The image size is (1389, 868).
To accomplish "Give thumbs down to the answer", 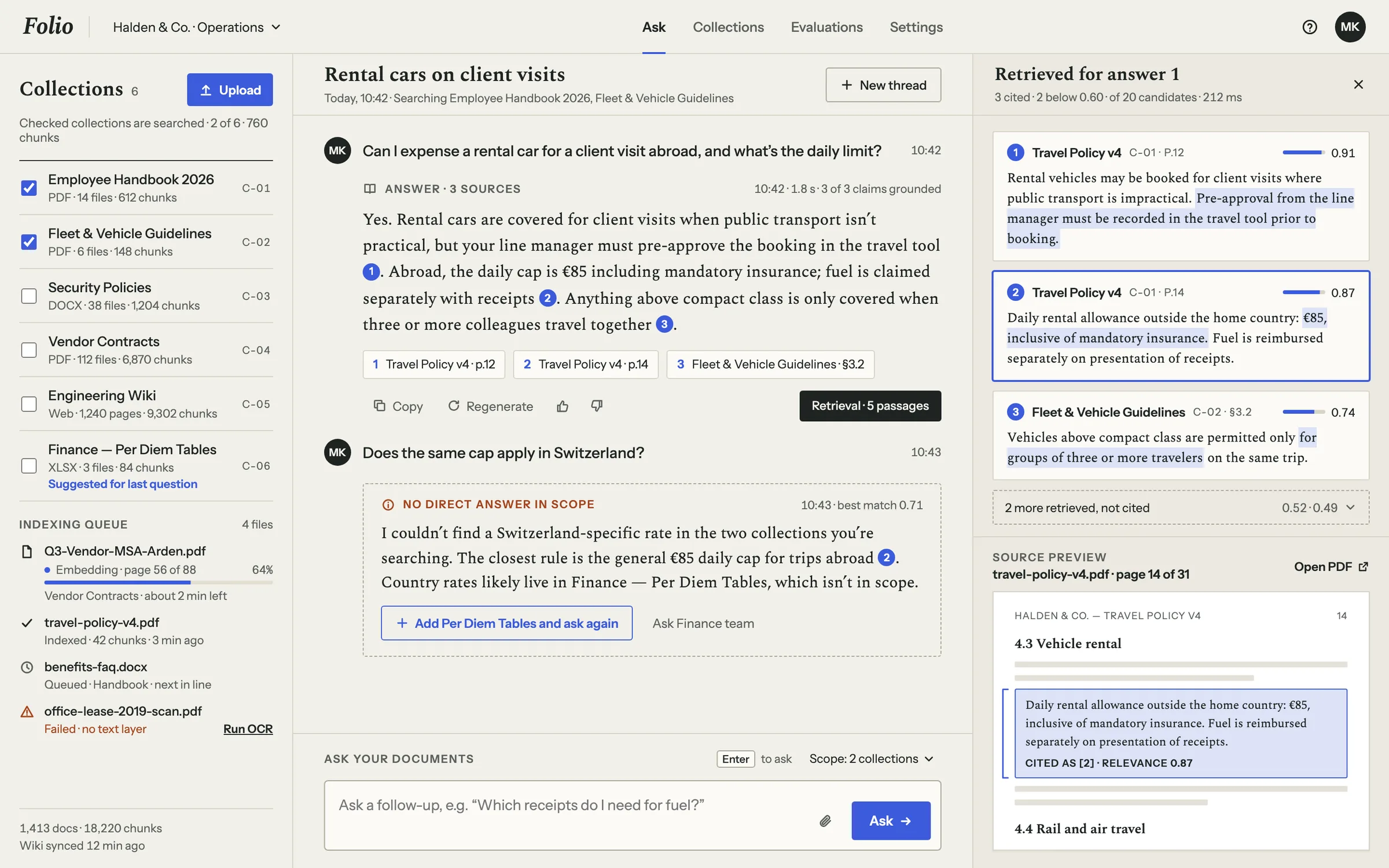I will coord(597,406).
